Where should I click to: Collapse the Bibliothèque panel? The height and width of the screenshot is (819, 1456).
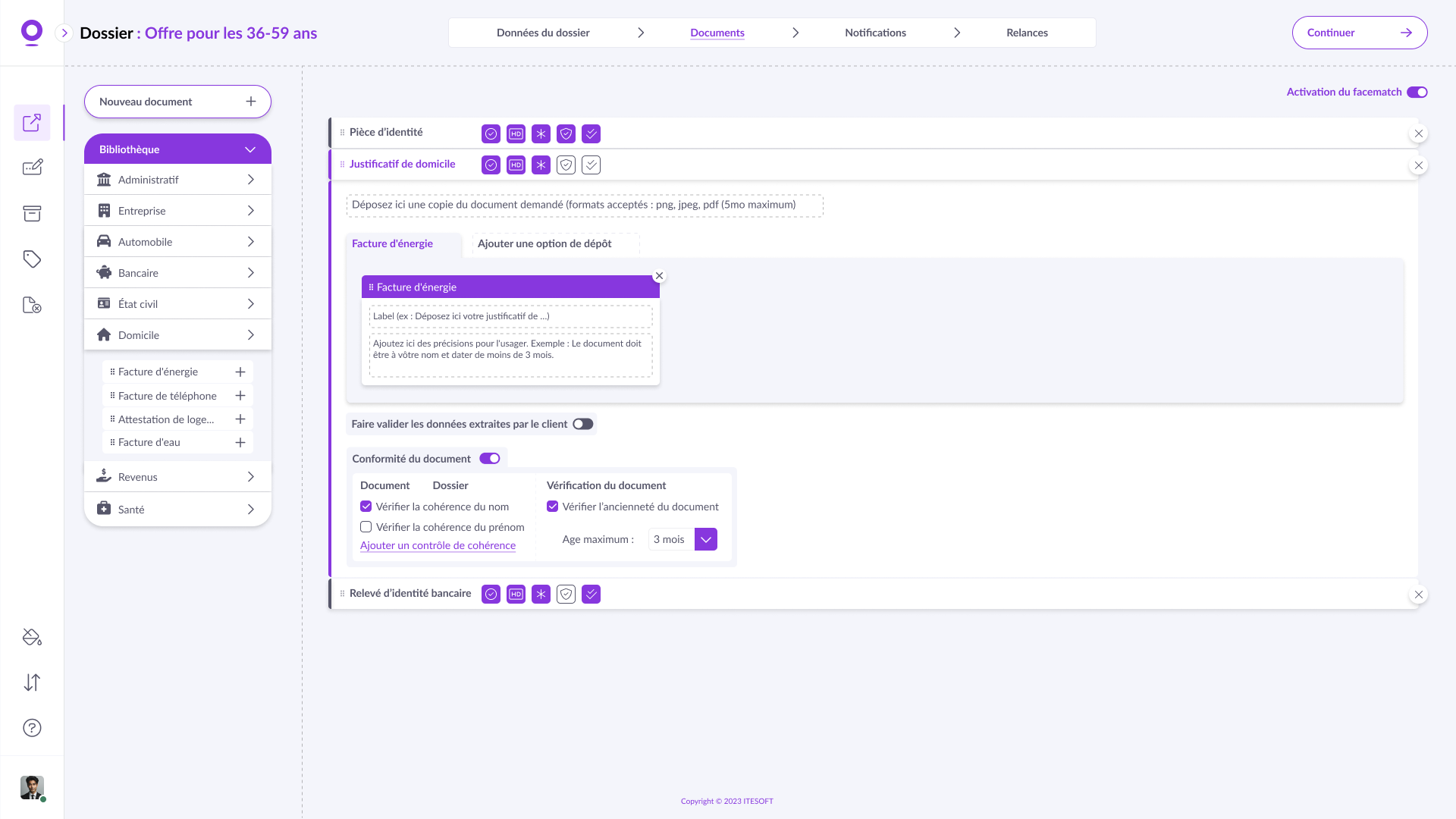(x=250, y=149)
